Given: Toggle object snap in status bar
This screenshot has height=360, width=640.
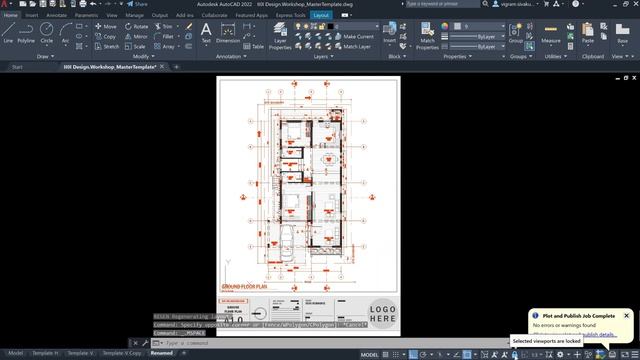Looking at the screenshot, I should (467, 355).
